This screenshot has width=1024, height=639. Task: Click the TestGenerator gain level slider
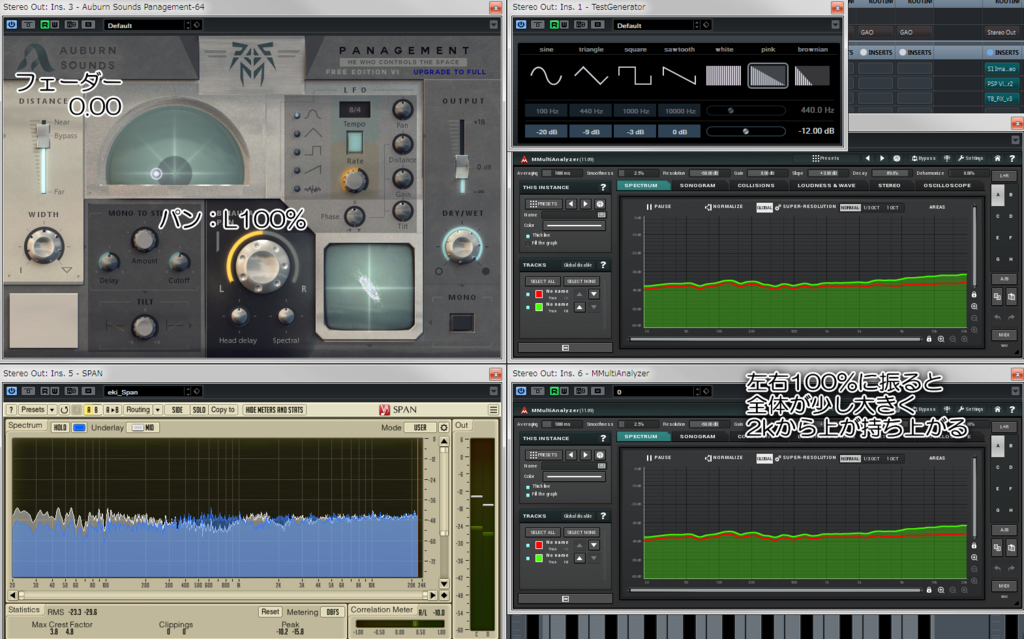tap(745, 131)
